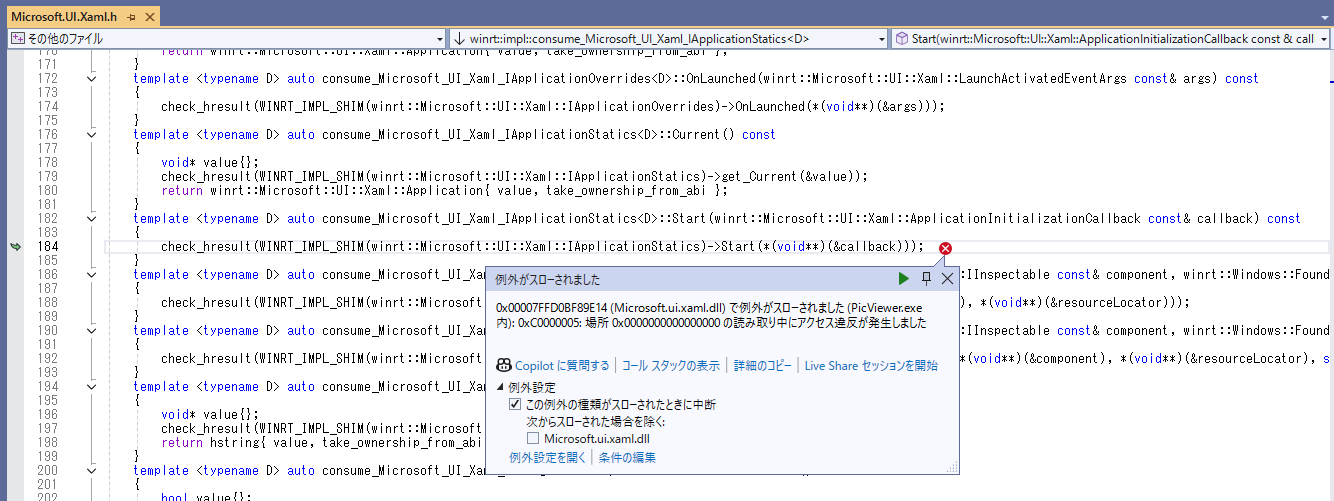Click Live Share セッションを開始 link
This screenshot has width=1334, height=501.
tap(871, 366)
